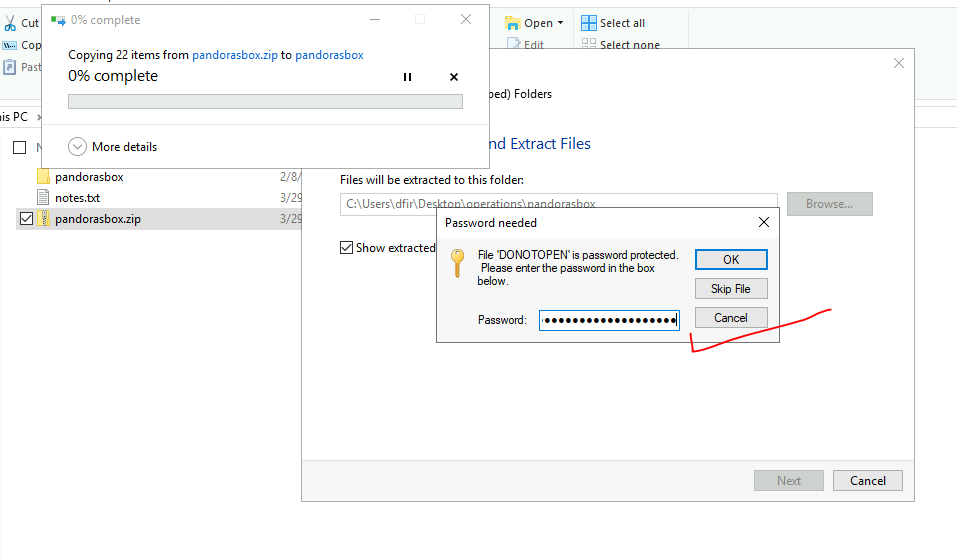Pause the file copy operation
Viewport: 957px width, 560px height.
pyautogui.click(x=407, y=77)
